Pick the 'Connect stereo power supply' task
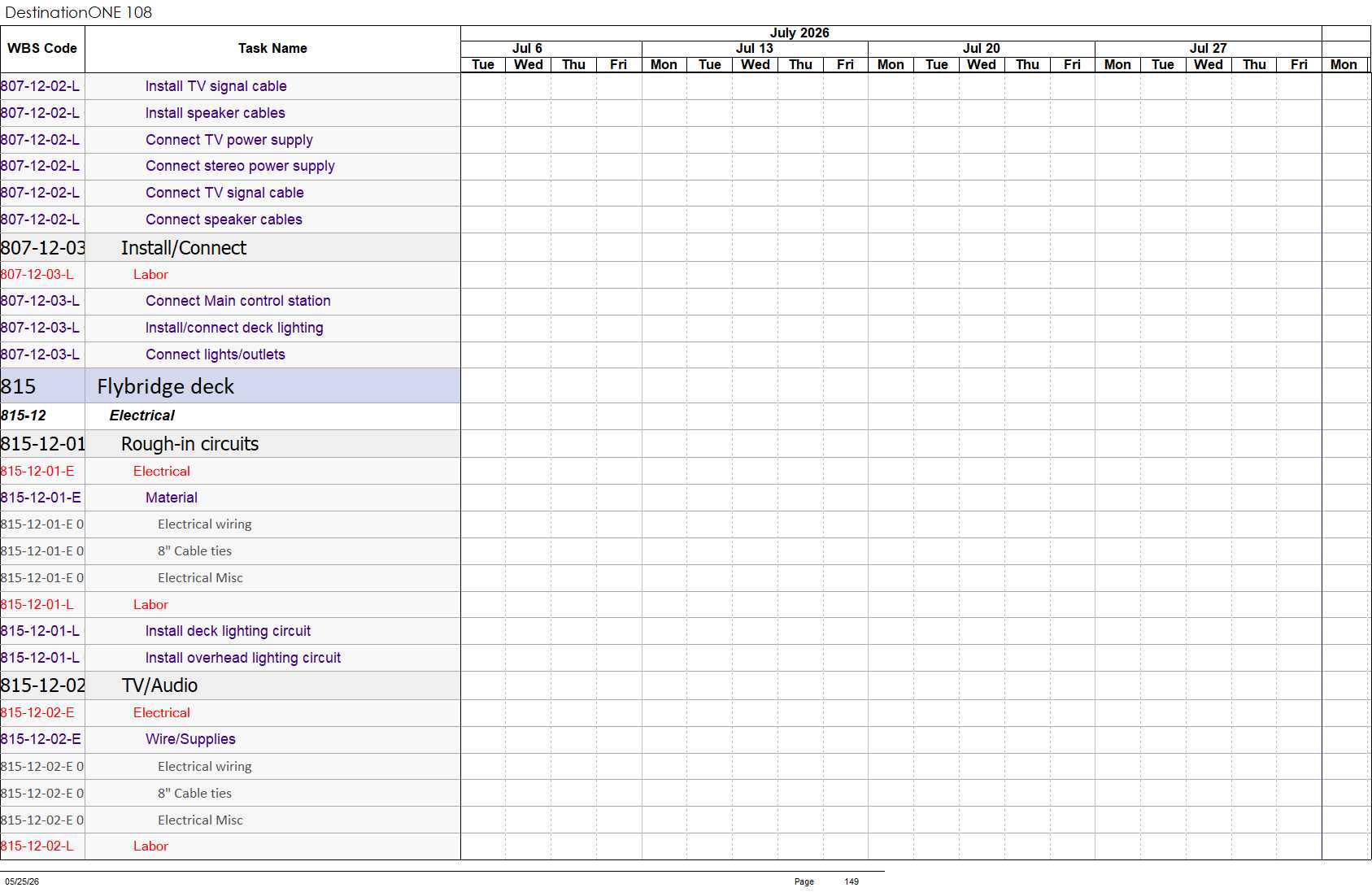 240,166
